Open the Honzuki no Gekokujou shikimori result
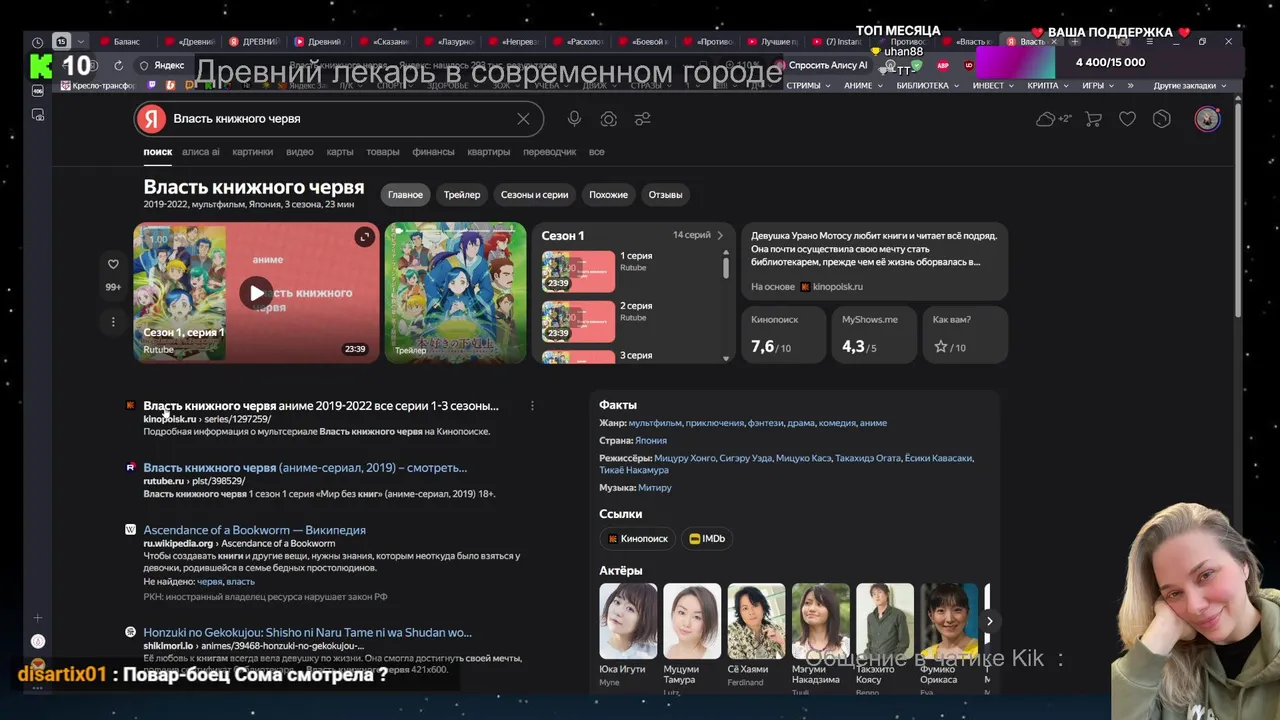The width and height of the screenshot is (1280, 720). (x=307, y=632)
